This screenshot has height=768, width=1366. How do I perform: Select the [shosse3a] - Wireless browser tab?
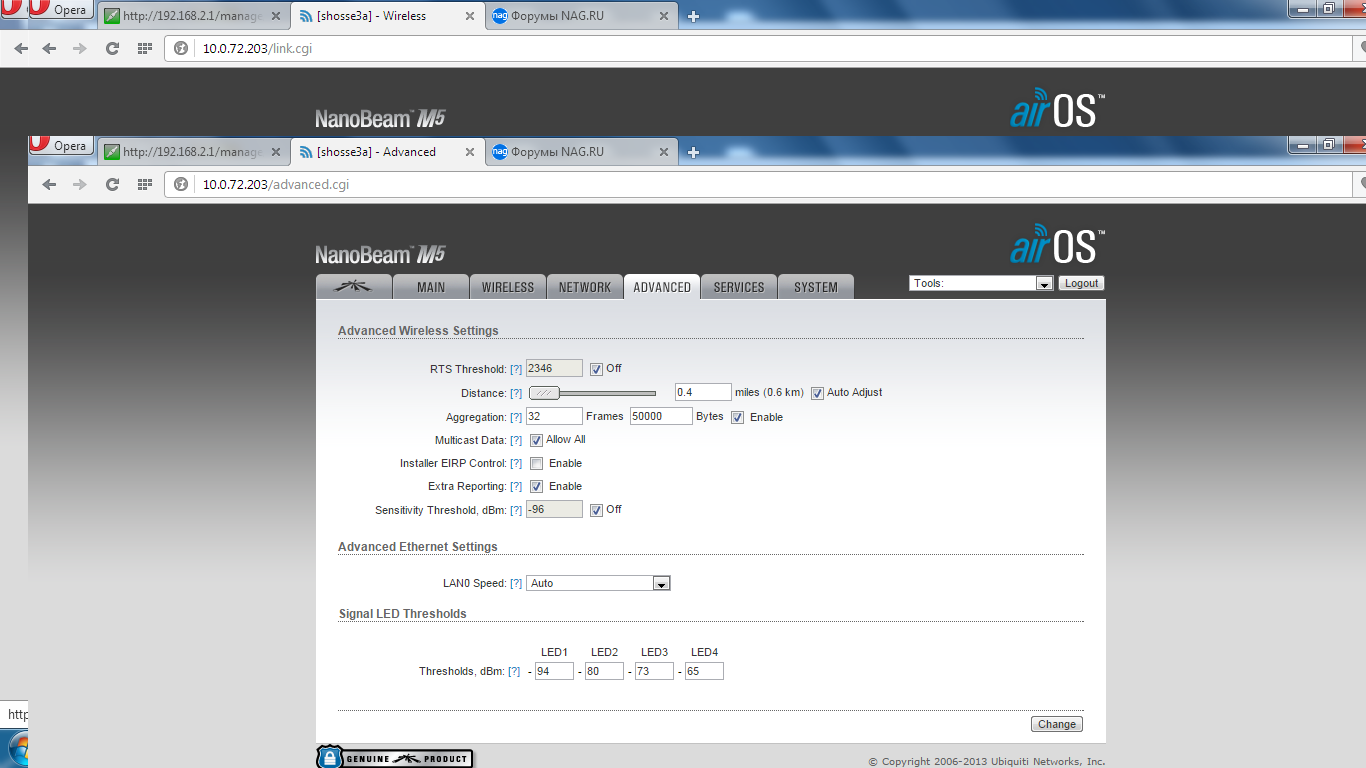[388, 16]
